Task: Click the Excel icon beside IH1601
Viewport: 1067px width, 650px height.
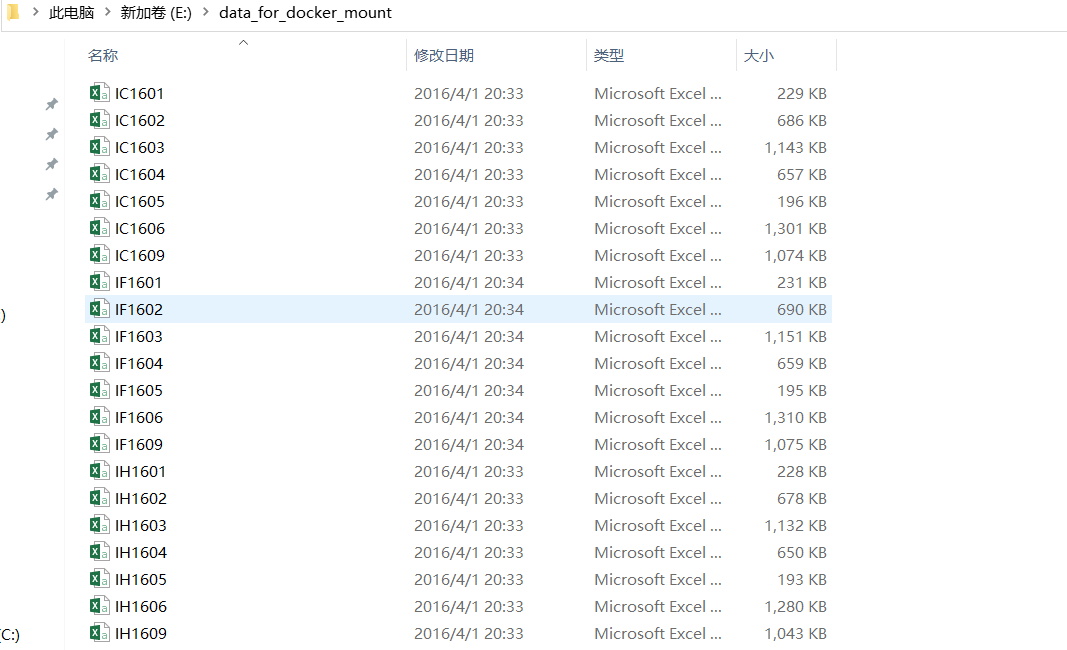Action: coord(98,471)
